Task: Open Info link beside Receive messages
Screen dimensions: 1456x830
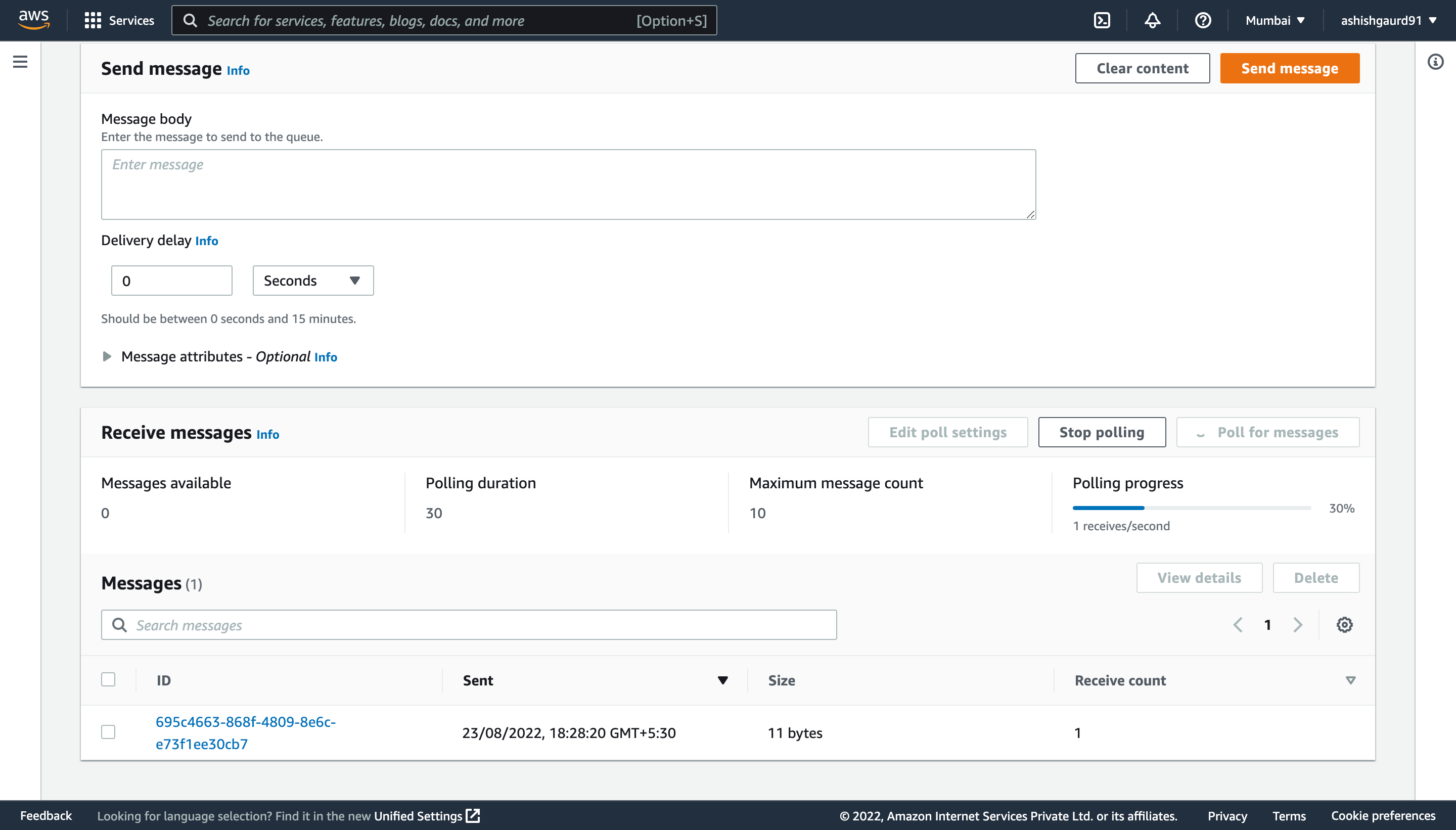Action: [267, 434]
